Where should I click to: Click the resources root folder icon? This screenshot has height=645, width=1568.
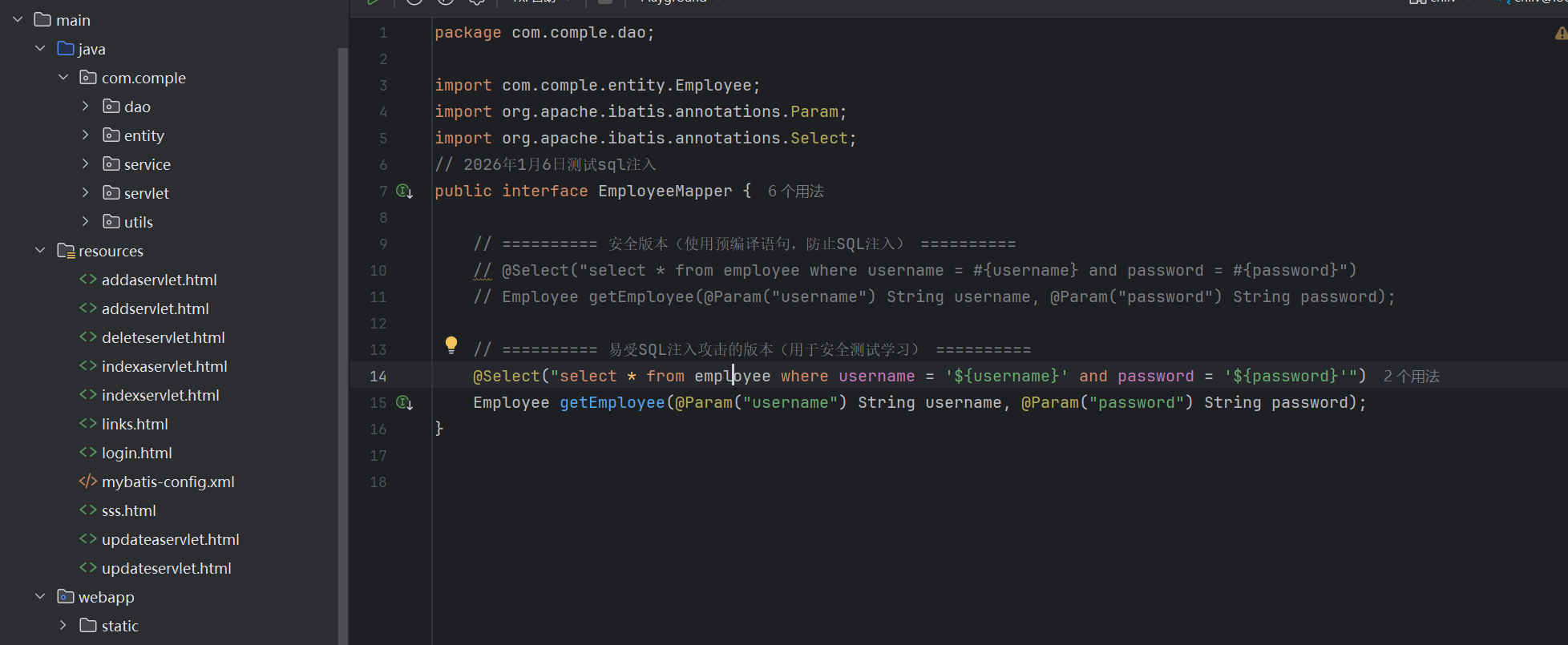coord(66,251)
